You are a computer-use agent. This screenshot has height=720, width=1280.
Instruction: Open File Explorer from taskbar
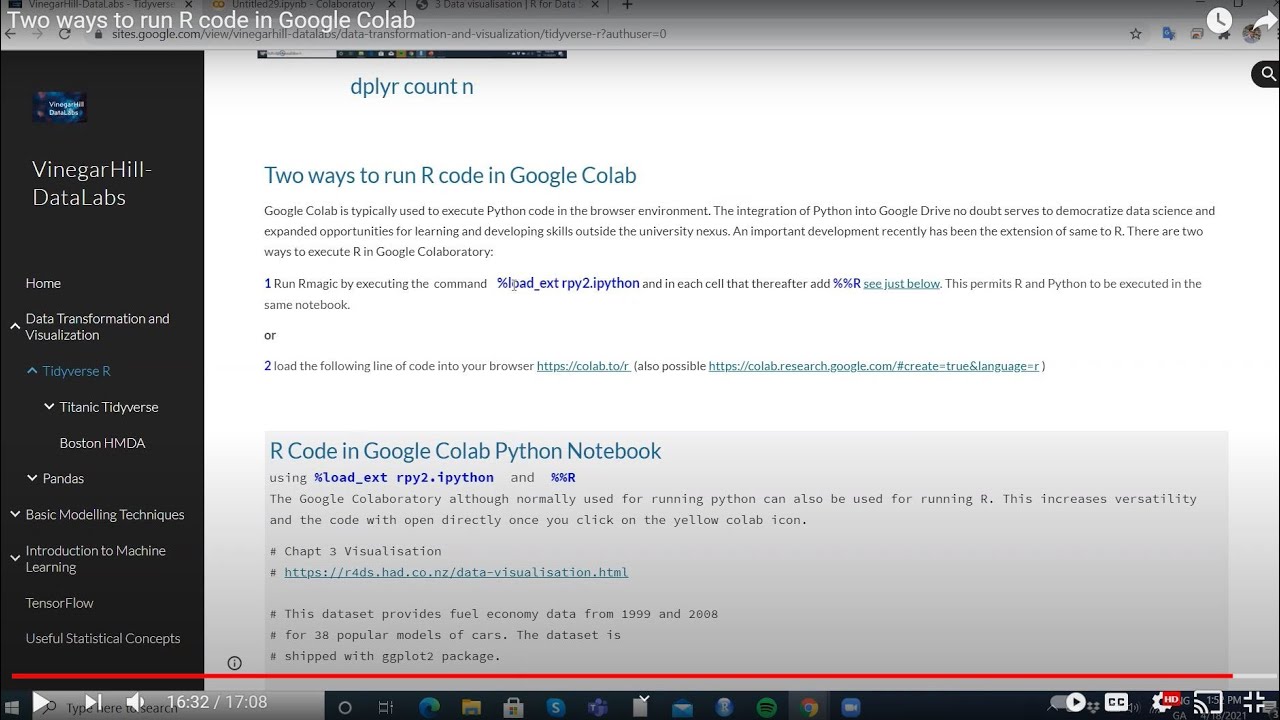(x=471, y=708)
